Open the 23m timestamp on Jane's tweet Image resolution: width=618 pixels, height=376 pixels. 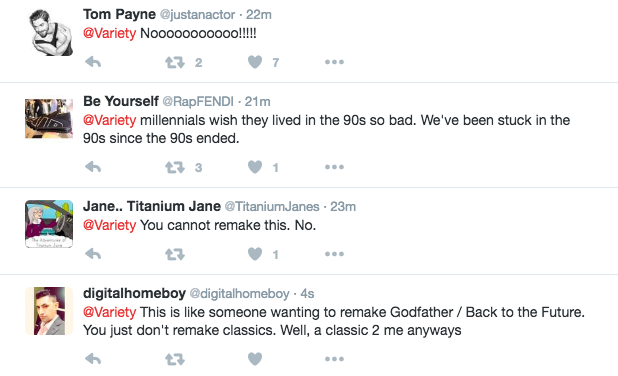pyautogui.click(x=343, y=207)
